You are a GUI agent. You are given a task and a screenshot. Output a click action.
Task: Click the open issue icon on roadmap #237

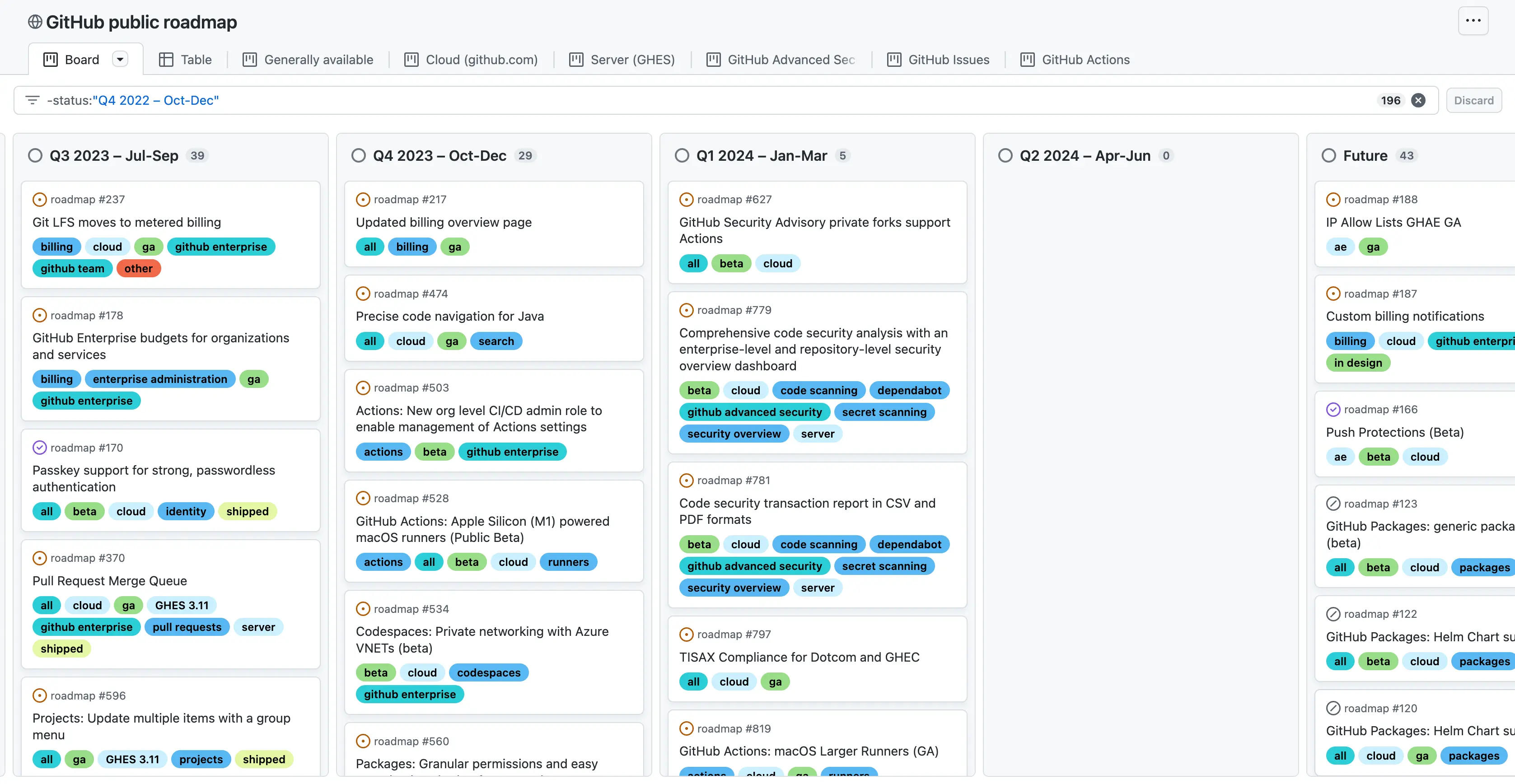click(x=39, y=199)
